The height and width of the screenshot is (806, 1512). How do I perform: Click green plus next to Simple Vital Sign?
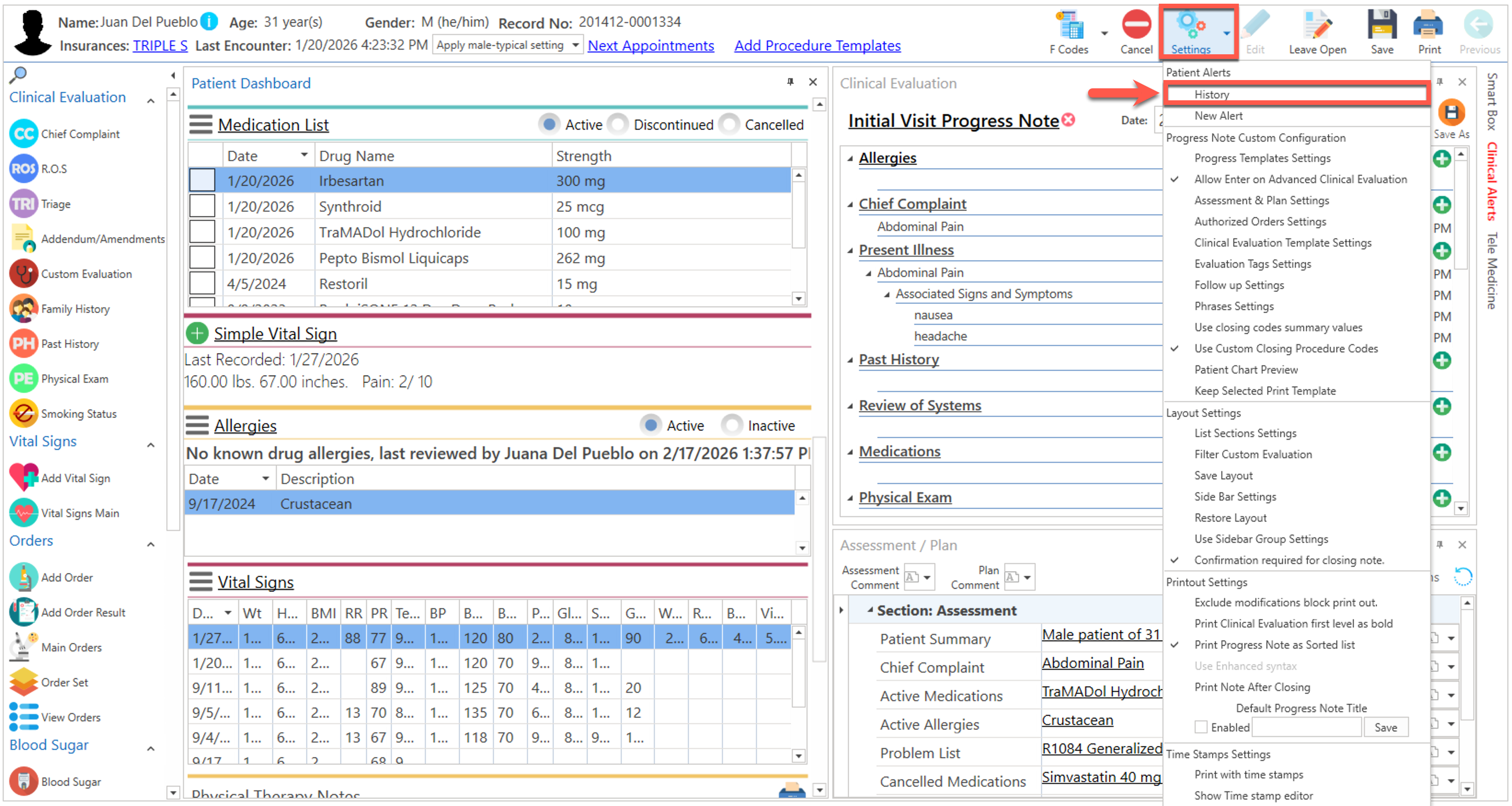(x=197, y=334)
